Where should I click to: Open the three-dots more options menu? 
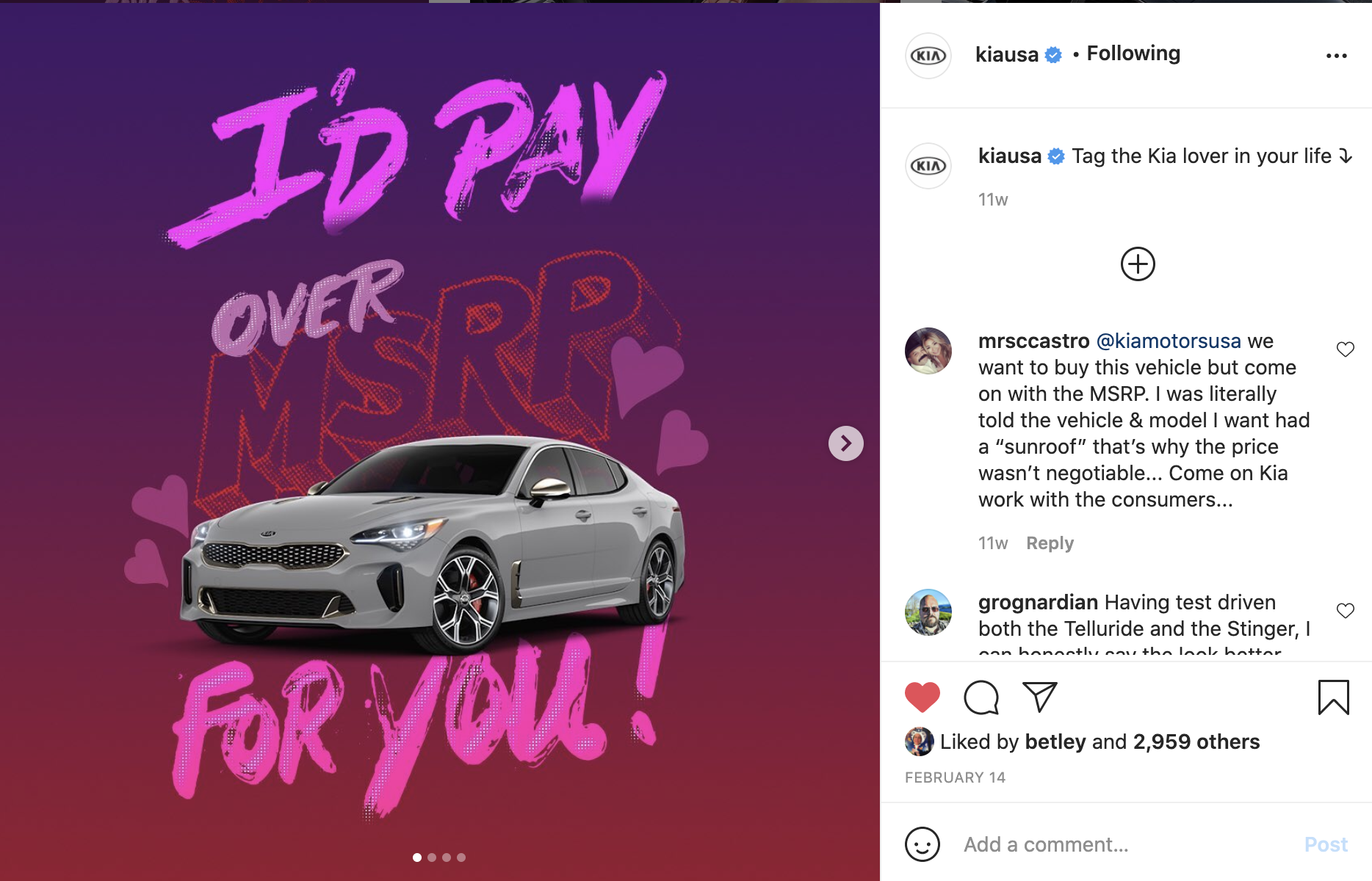[1337, 56]
